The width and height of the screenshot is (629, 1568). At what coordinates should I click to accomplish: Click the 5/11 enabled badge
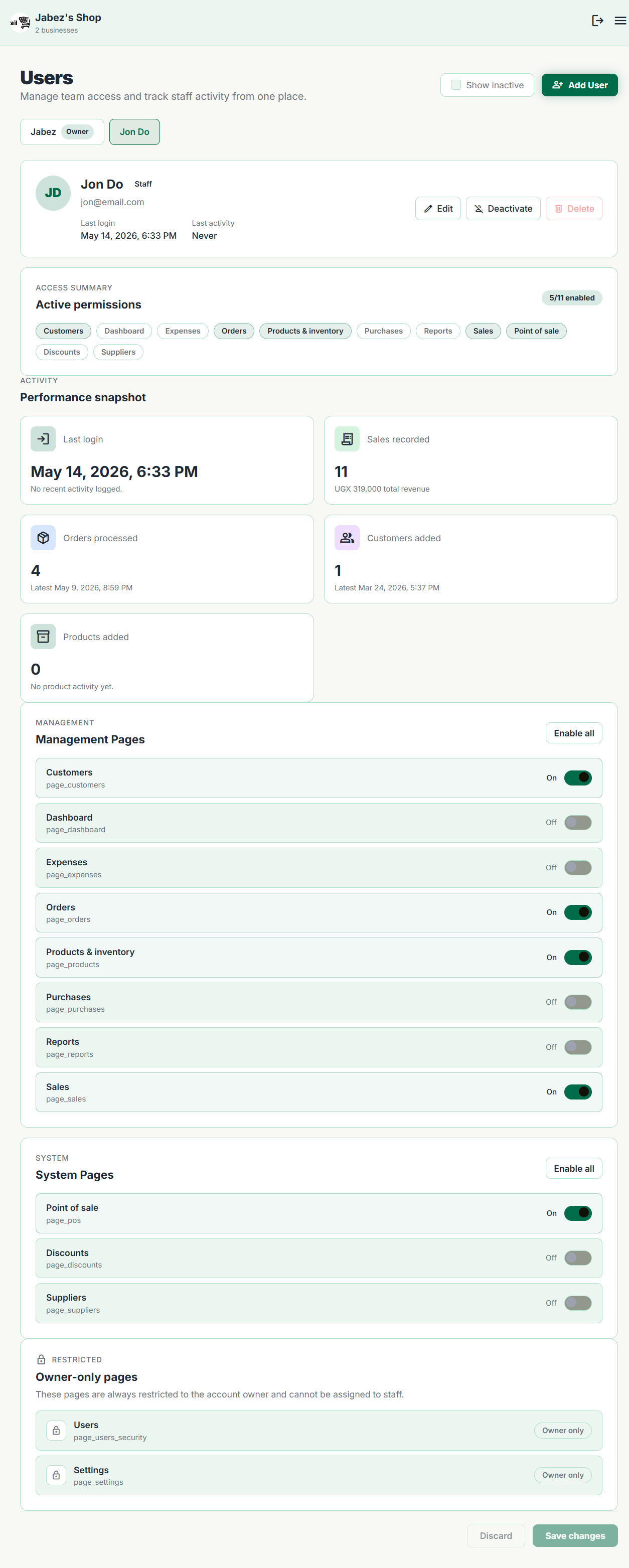(x=572, y=297)
